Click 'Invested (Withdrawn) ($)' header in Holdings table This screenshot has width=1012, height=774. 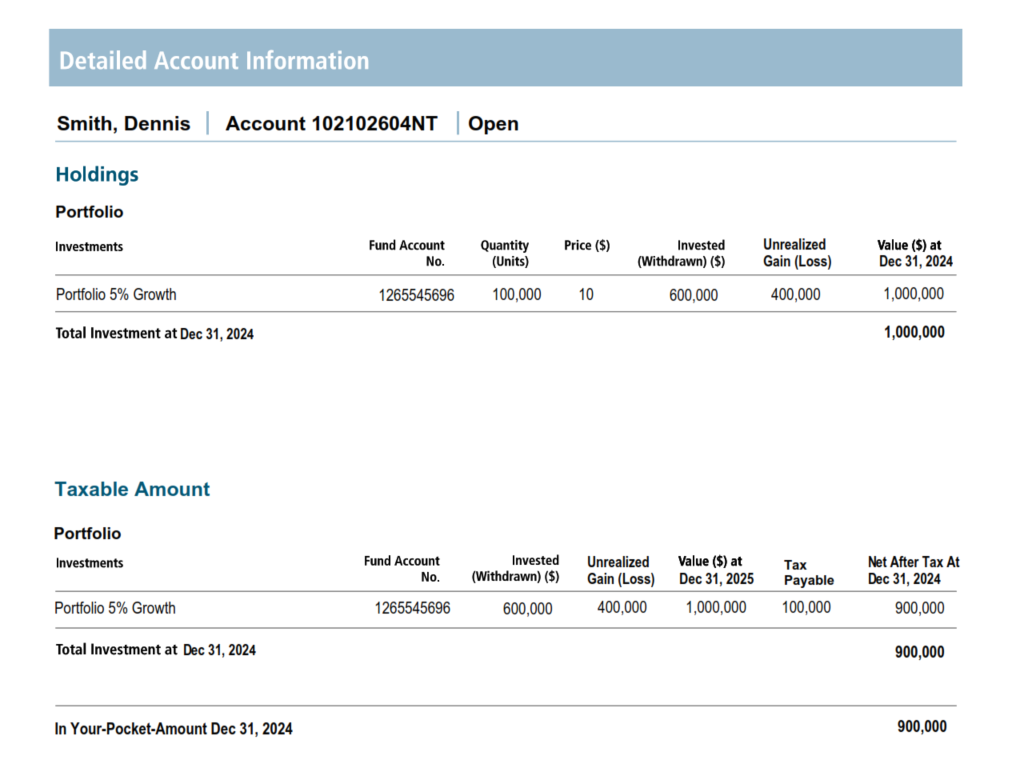(x=681, y=253)
